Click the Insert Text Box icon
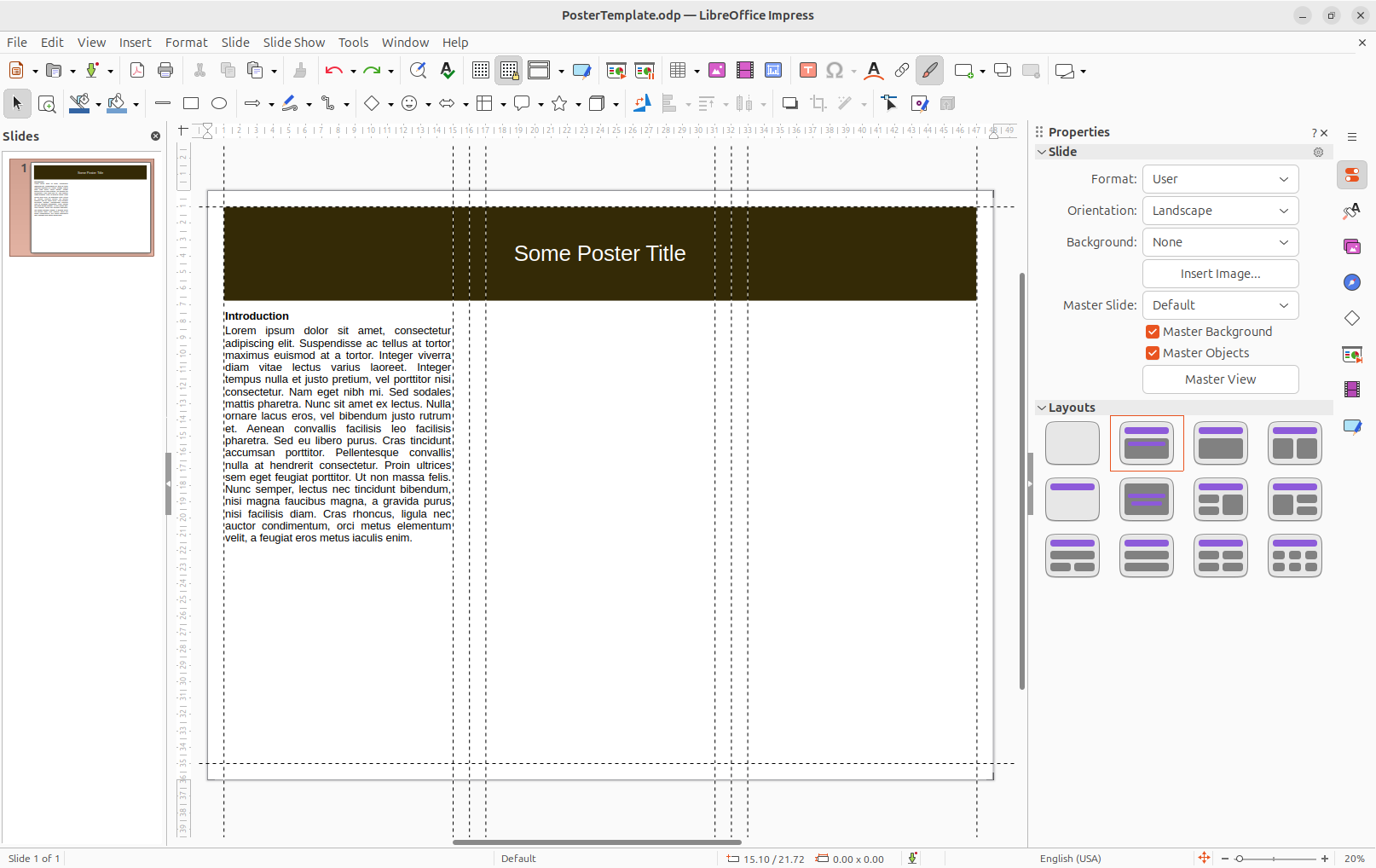1376x868 pixels. [x=808, y=71]
